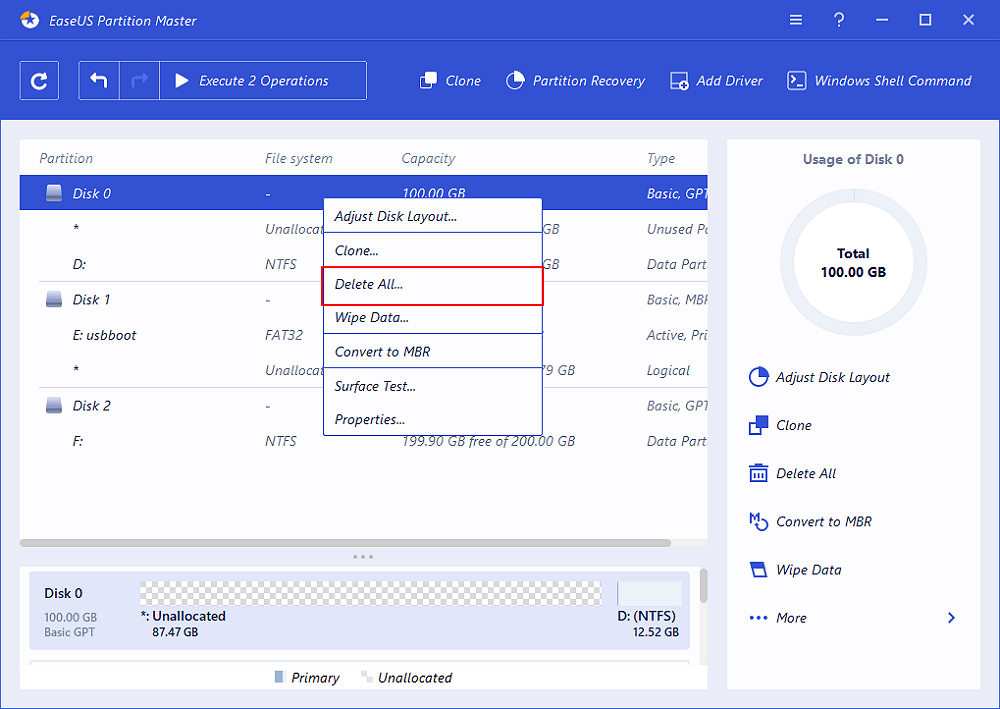
Task: Click Convert to MBR in right sidebar
Action: coord(823,522)
